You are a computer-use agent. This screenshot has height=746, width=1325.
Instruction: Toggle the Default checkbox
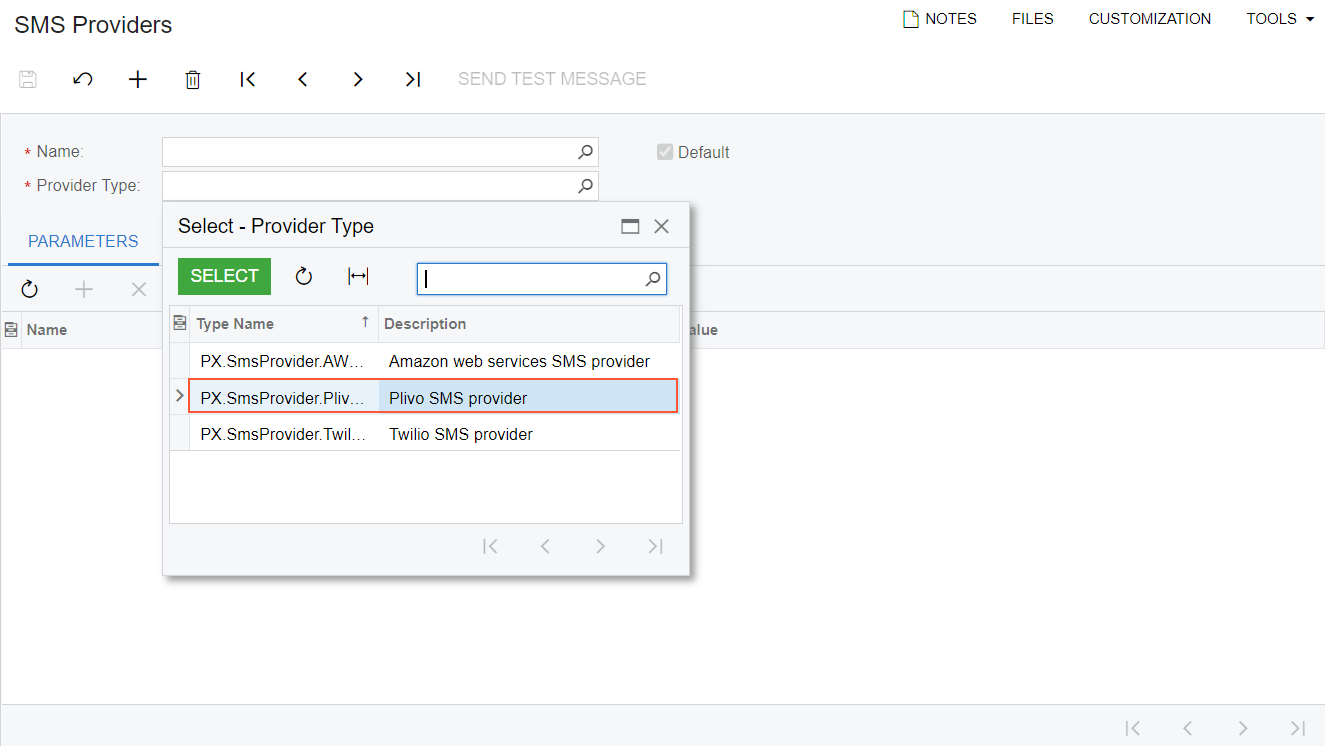(664, 152)
